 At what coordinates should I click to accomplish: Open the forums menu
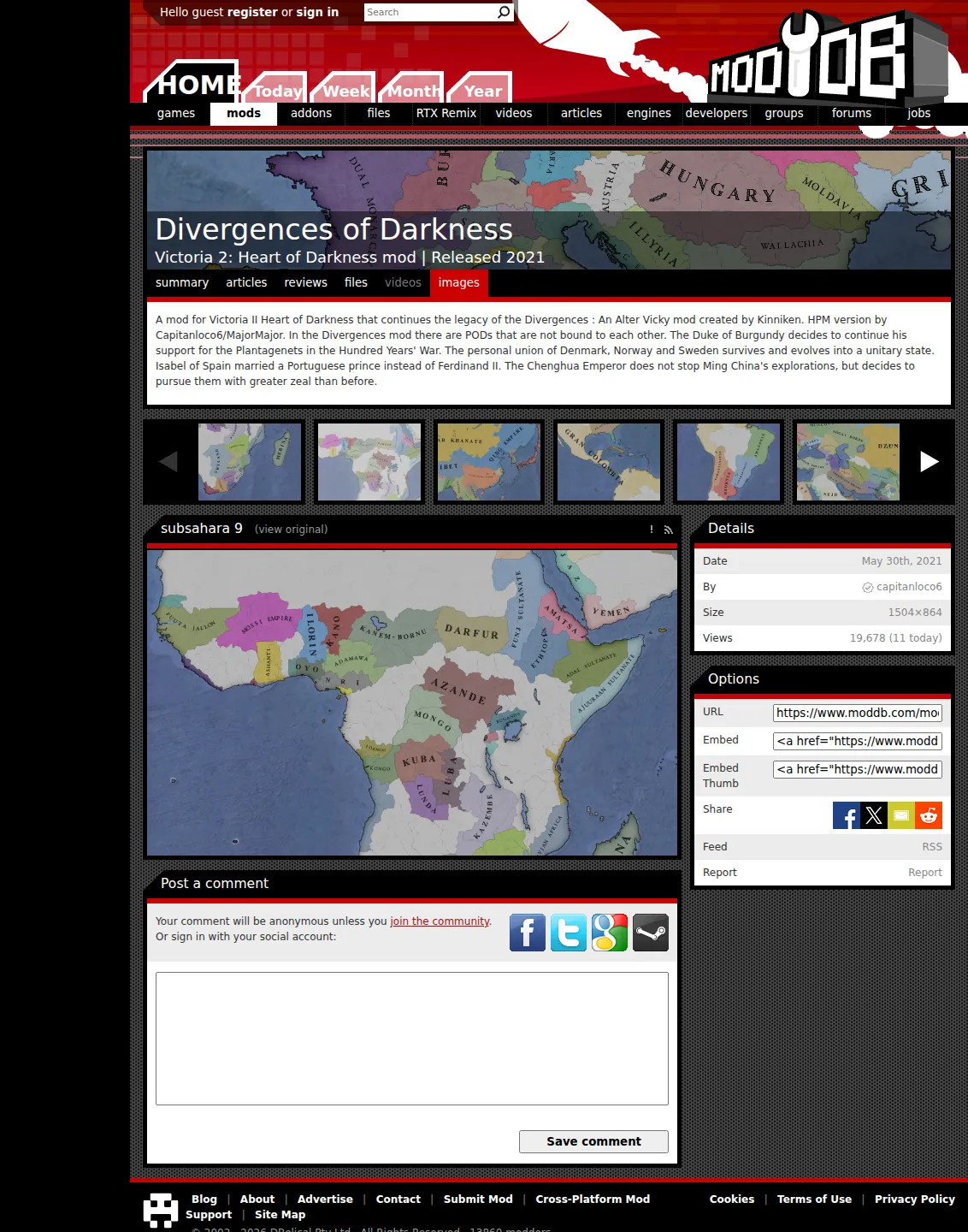point(852,113)
